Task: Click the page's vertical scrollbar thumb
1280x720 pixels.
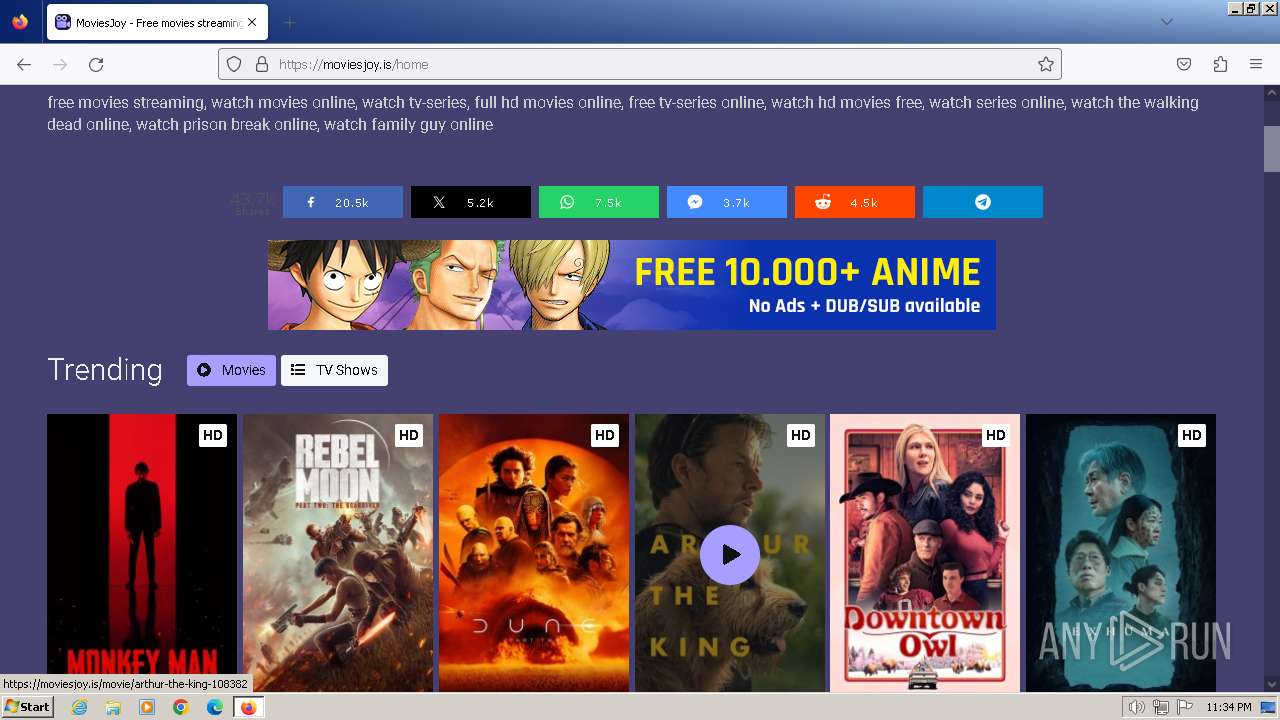Action: [1272, 150]
